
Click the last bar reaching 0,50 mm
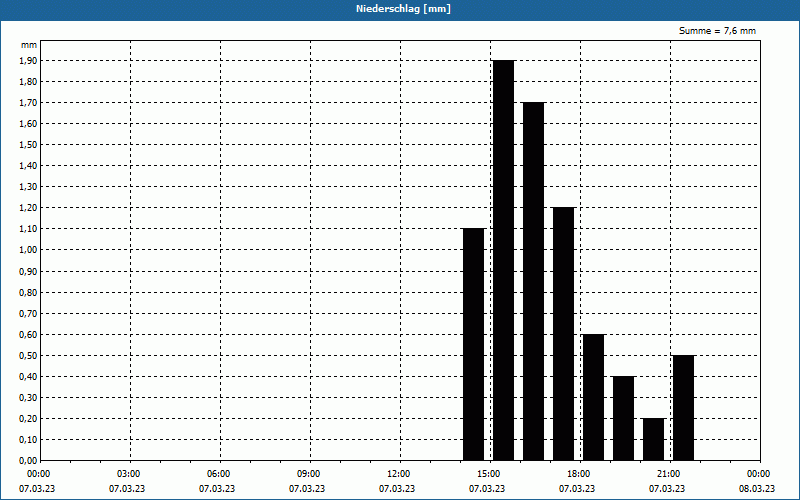pos(684,408)
